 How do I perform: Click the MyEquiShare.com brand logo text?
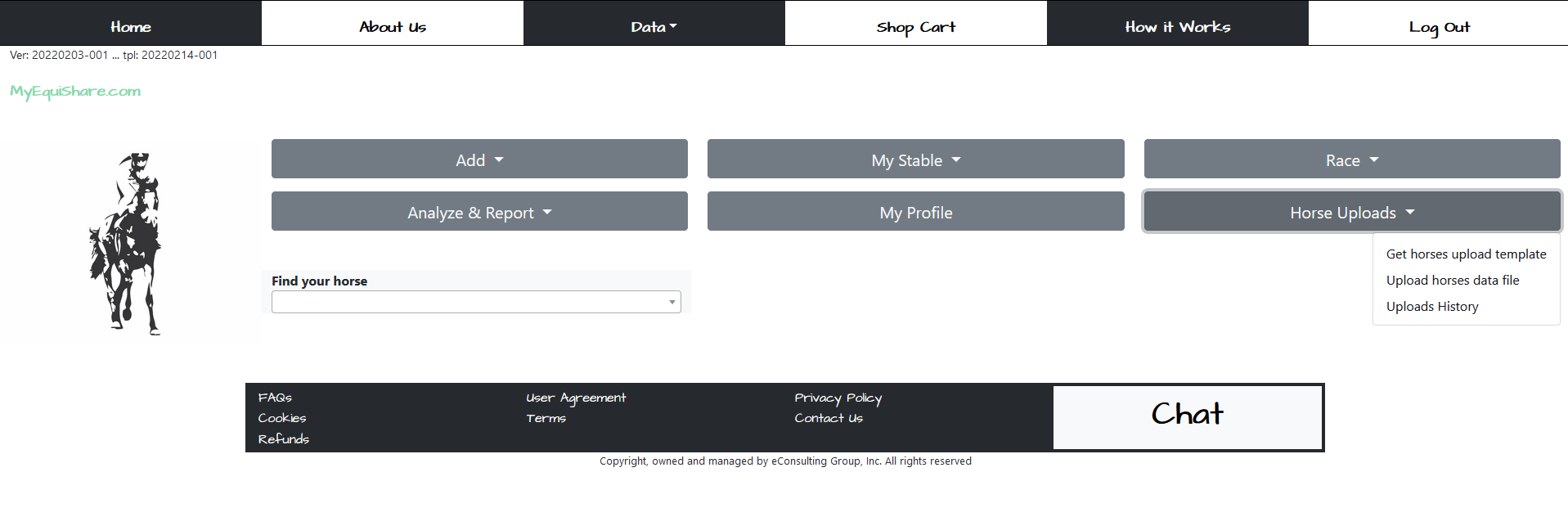(x=75, y=91)
